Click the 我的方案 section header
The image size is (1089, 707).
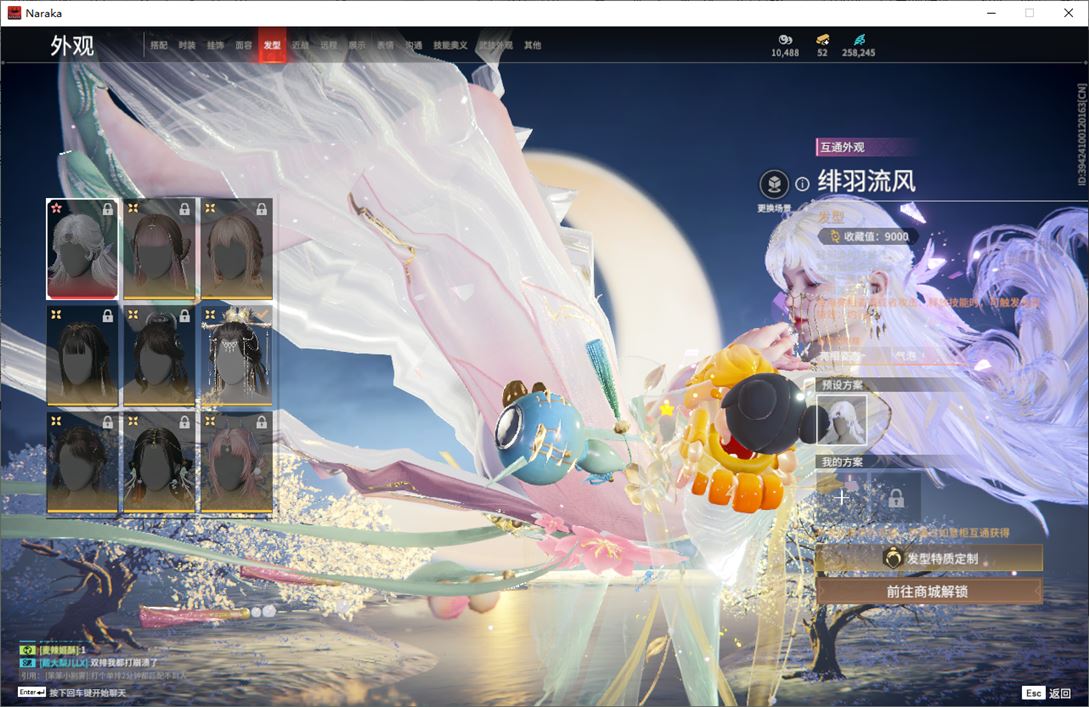842,462
